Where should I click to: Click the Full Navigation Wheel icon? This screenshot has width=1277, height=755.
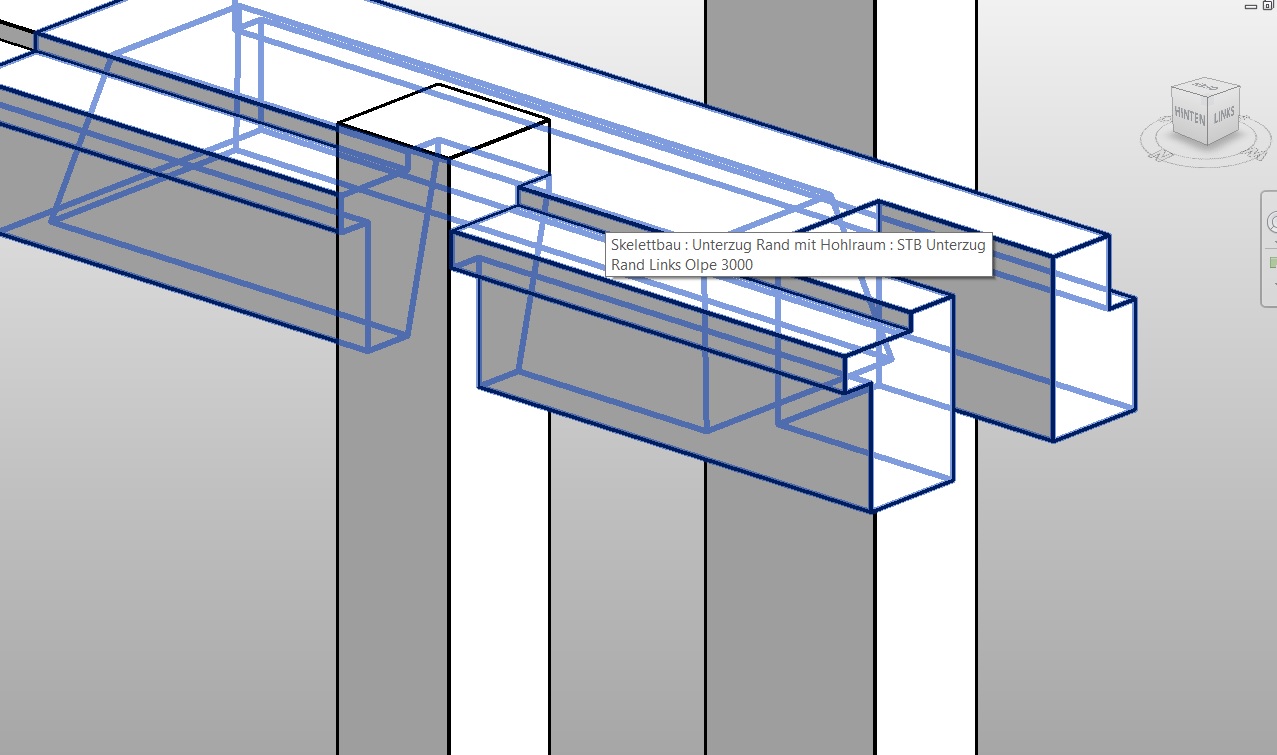click(1272, 222)
